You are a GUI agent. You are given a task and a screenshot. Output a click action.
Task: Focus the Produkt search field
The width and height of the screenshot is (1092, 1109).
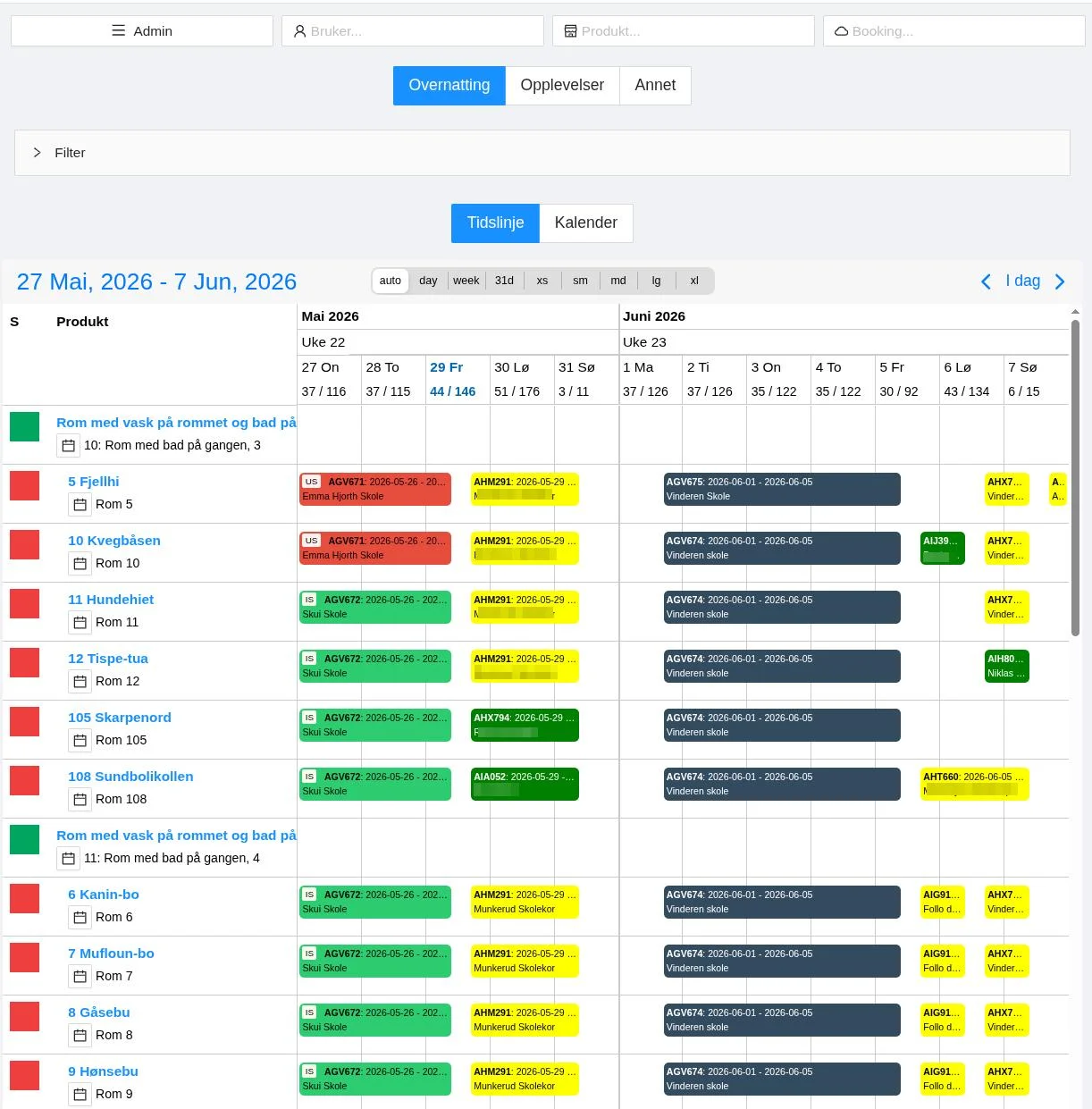click(x=684, y=31)
